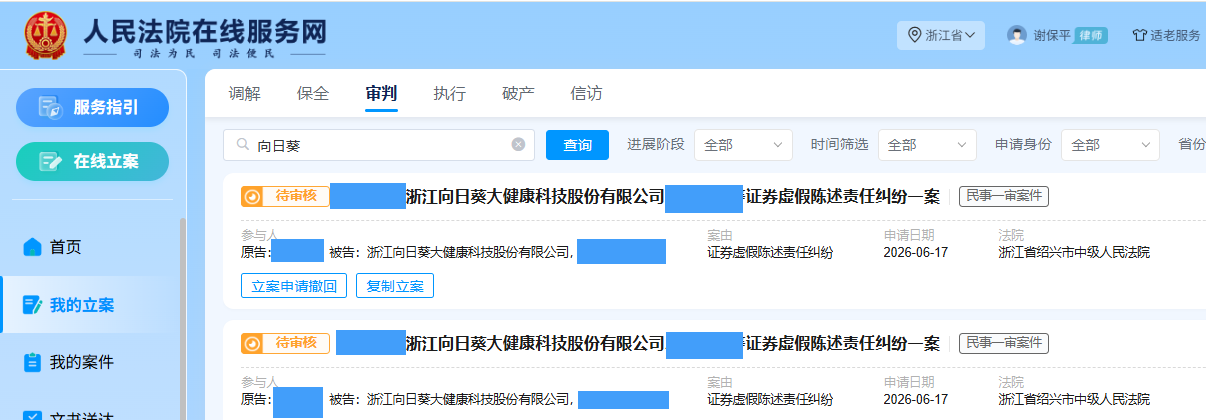Image resolution: width=1206 pixels, height=420 pixels.
Task: Open the second case title 证券虚假陈述责任纠纷一案
Action: (x=843, y=344)
